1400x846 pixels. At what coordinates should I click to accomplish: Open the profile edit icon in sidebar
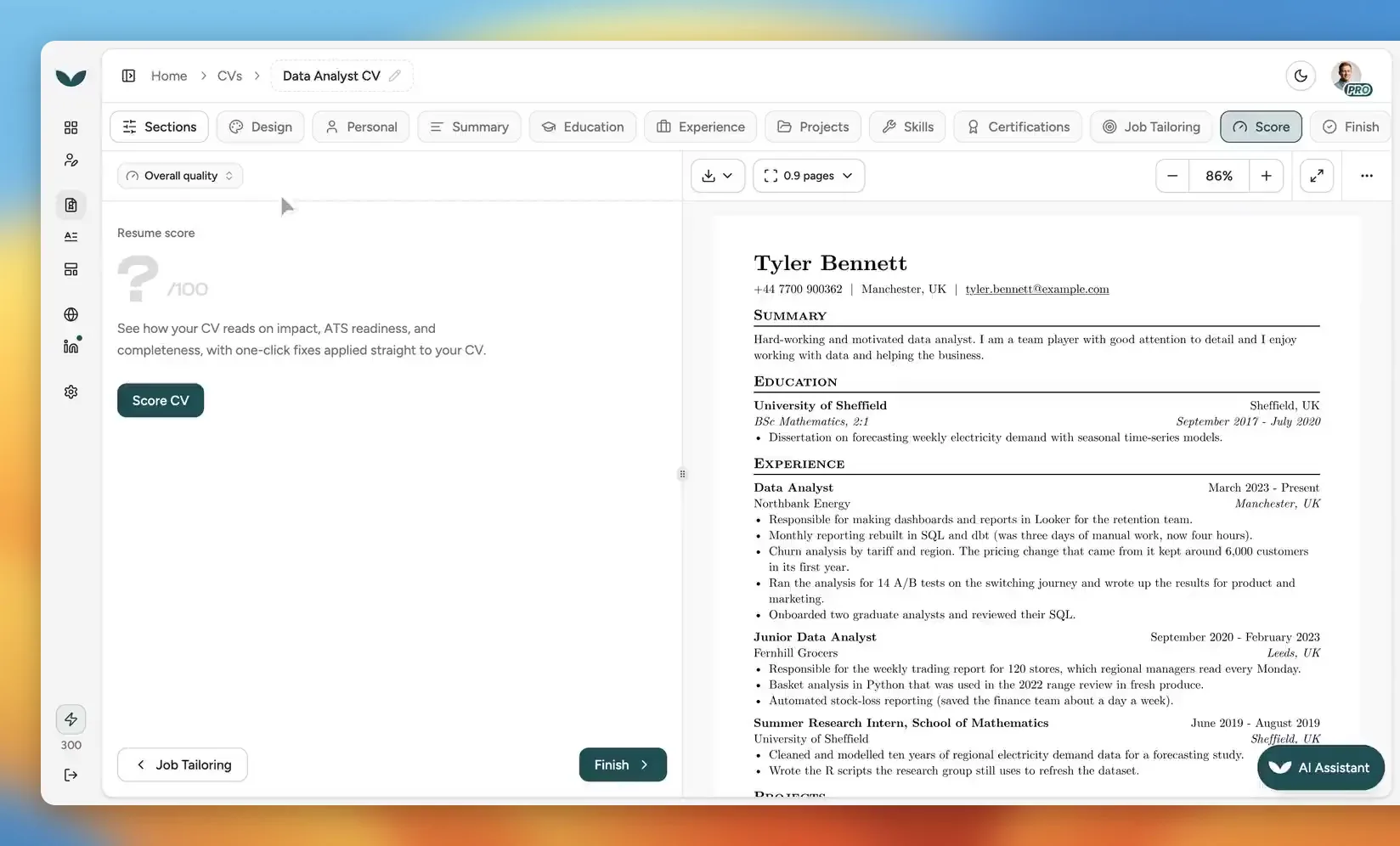(x=71, y=161)
